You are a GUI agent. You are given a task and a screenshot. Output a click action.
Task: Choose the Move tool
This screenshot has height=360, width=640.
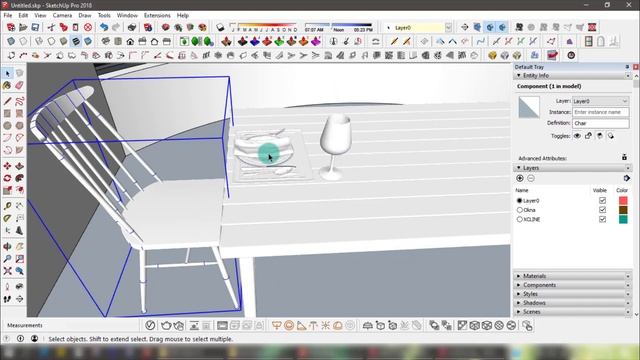click(7, 166)
